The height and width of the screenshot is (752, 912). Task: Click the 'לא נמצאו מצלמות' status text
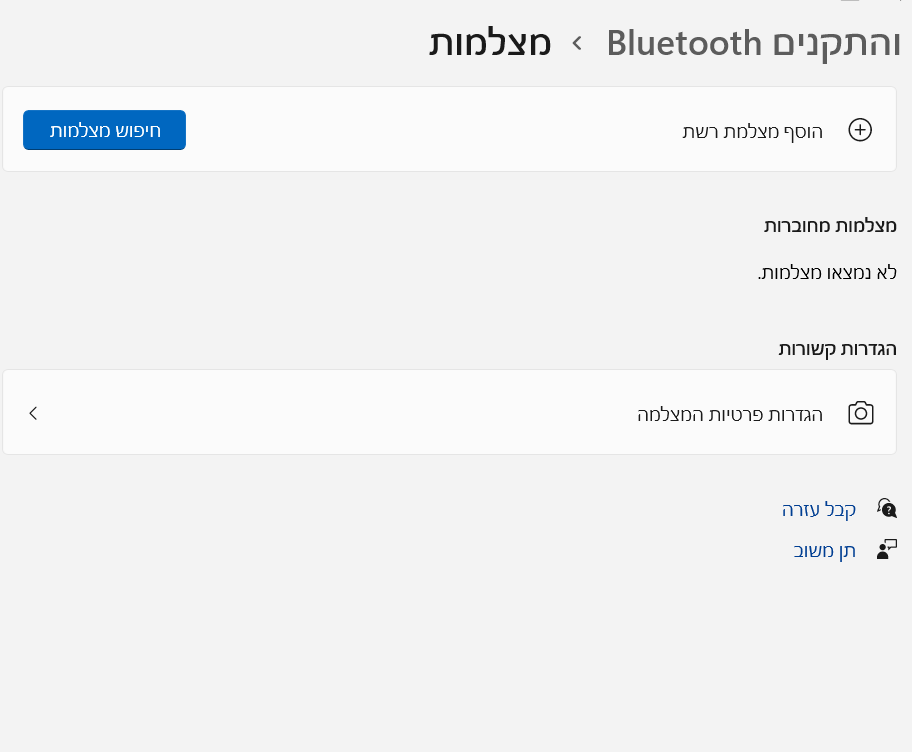click(x=827, y=272)
